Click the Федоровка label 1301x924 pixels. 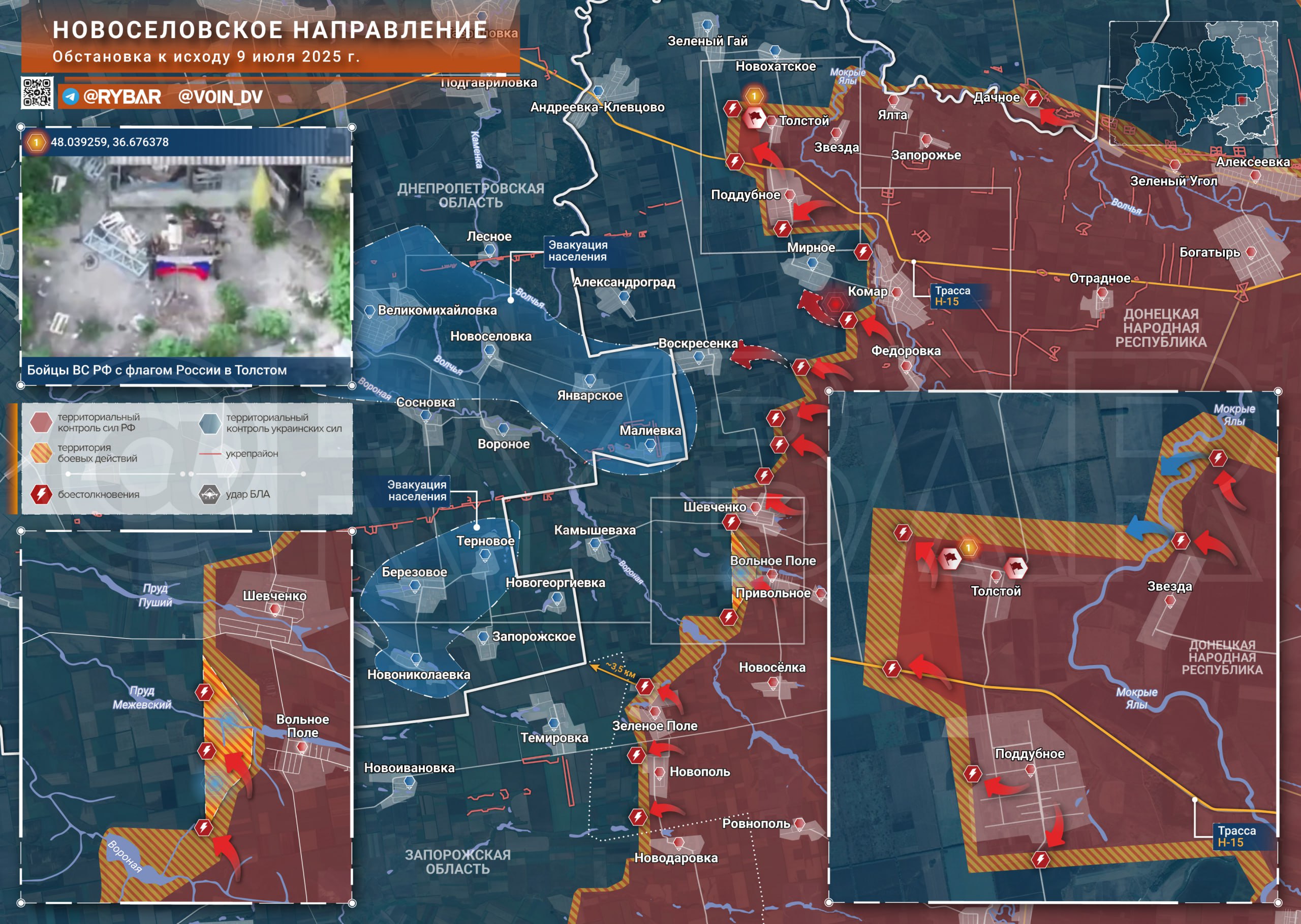[906, 351]
